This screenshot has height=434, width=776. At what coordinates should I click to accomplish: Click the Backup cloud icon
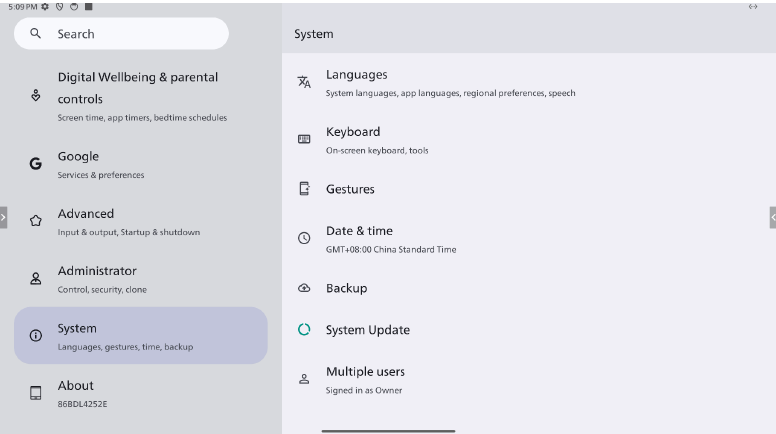click(304, 288)
